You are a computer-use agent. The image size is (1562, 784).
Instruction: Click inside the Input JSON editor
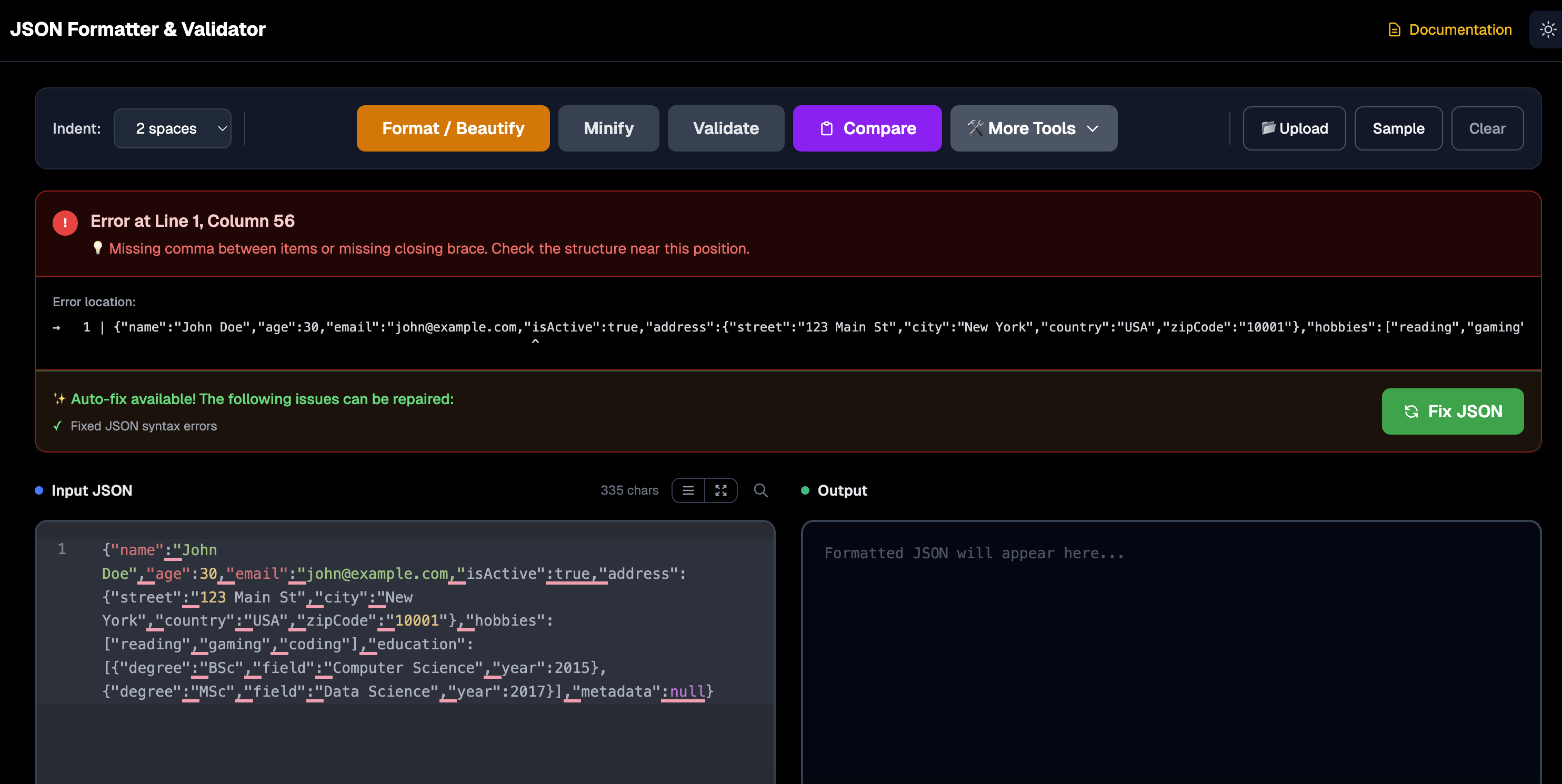[406, 637]
